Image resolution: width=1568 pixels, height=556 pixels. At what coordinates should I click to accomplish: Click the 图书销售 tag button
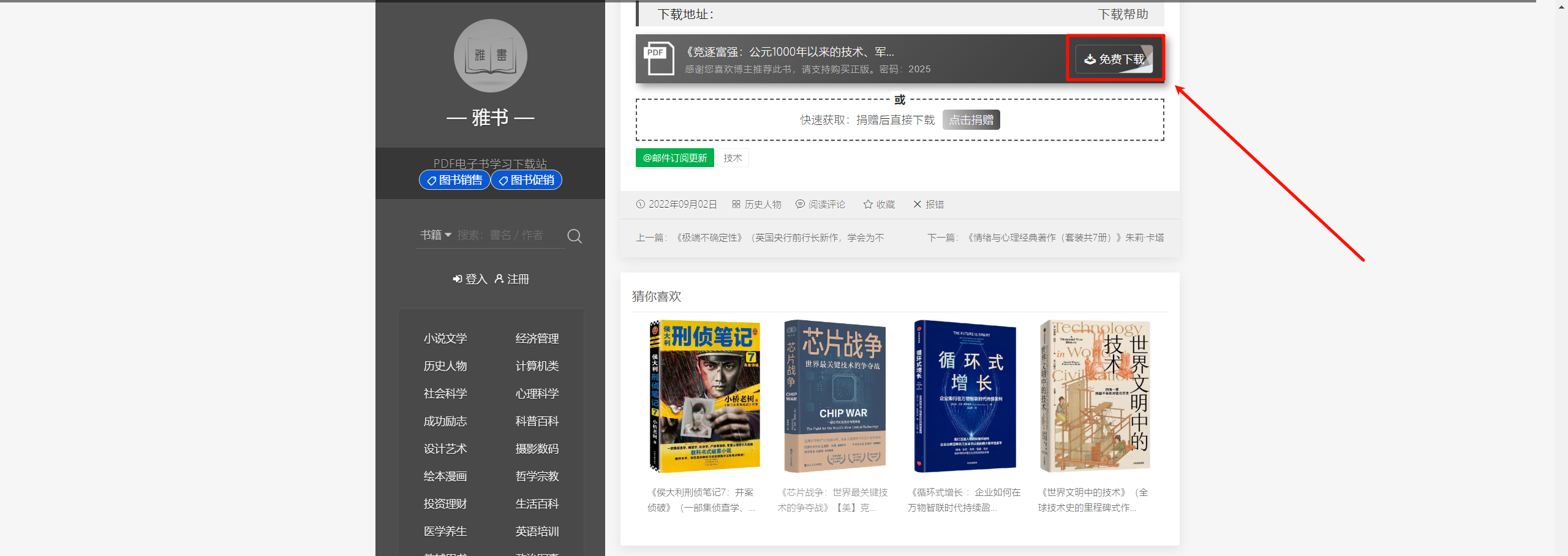(x=454, y=180)
